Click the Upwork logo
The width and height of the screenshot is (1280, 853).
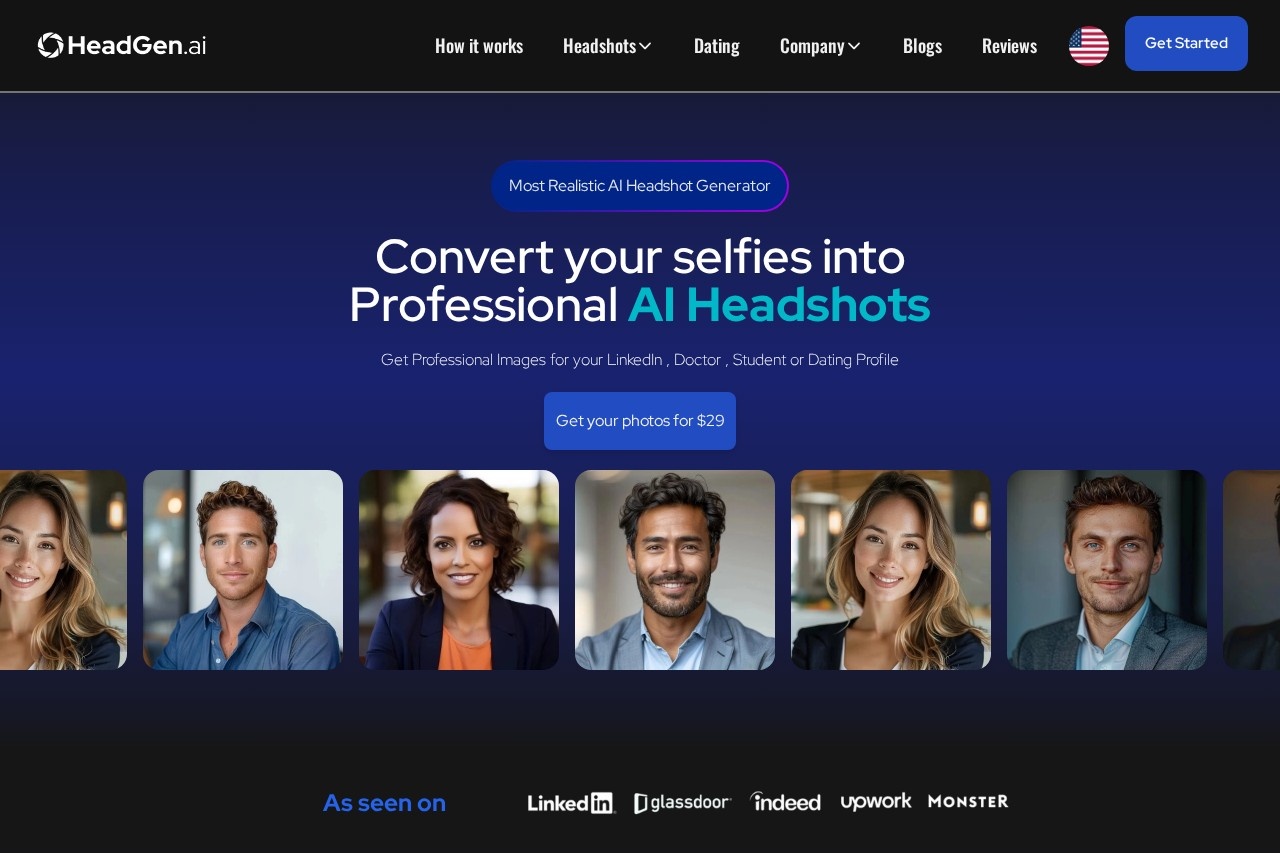(876, 802)
